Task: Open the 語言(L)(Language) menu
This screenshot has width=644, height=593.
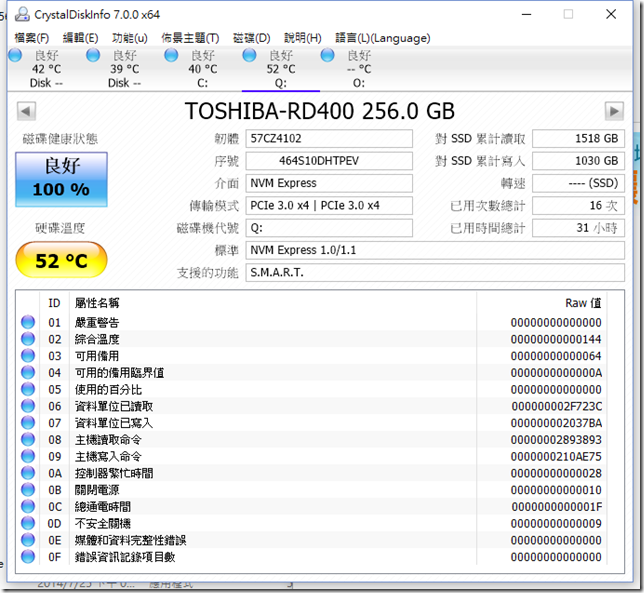Action: click(380, 38)
